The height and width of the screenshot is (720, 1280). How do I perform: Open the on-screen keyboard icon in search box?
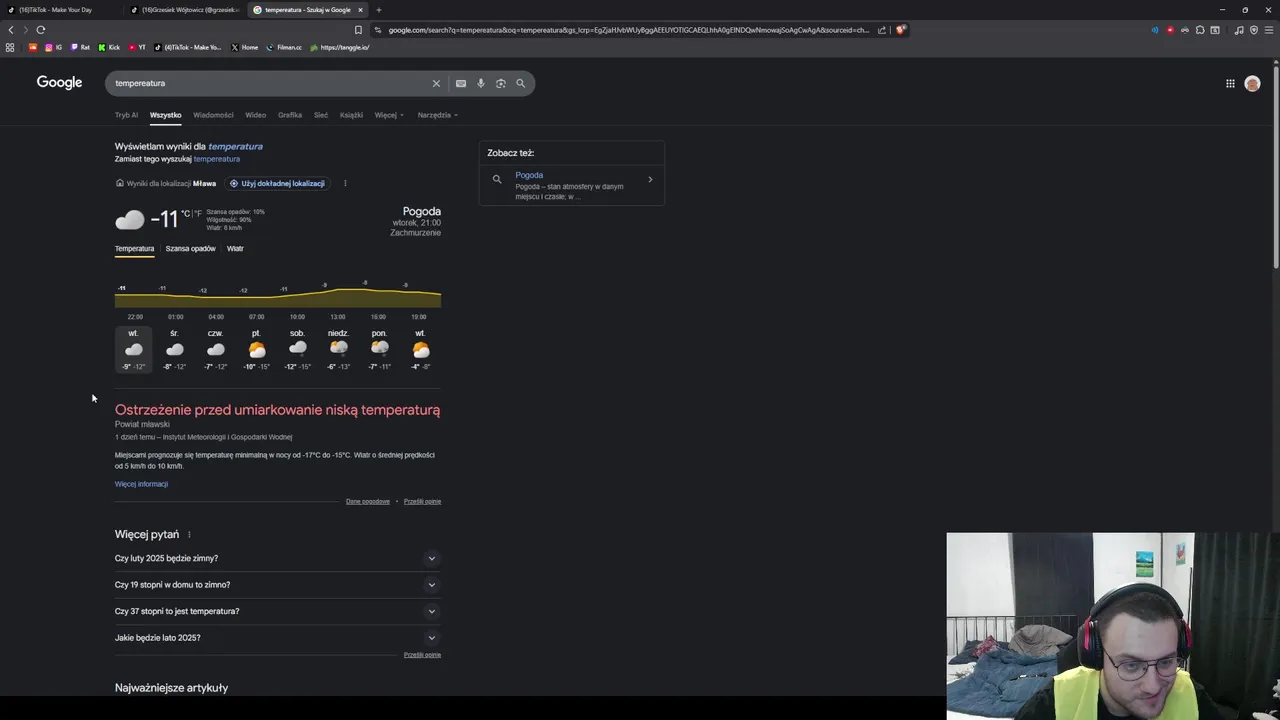click(461, 83)
